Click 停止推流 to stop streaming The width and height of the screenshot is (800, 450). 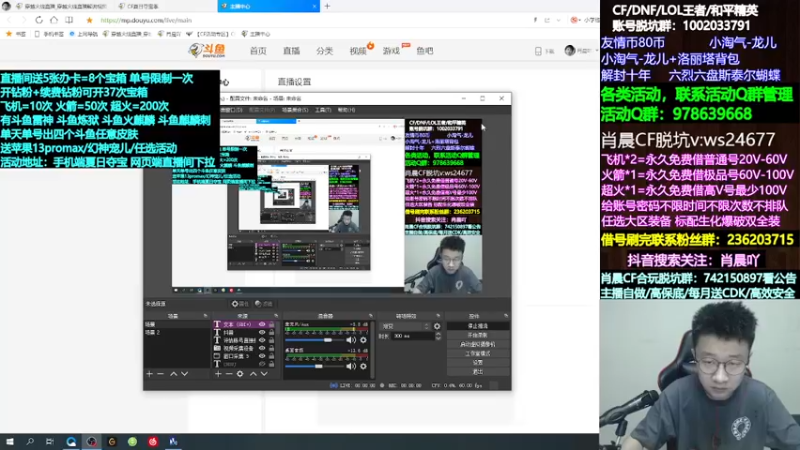tap(478, 326)
